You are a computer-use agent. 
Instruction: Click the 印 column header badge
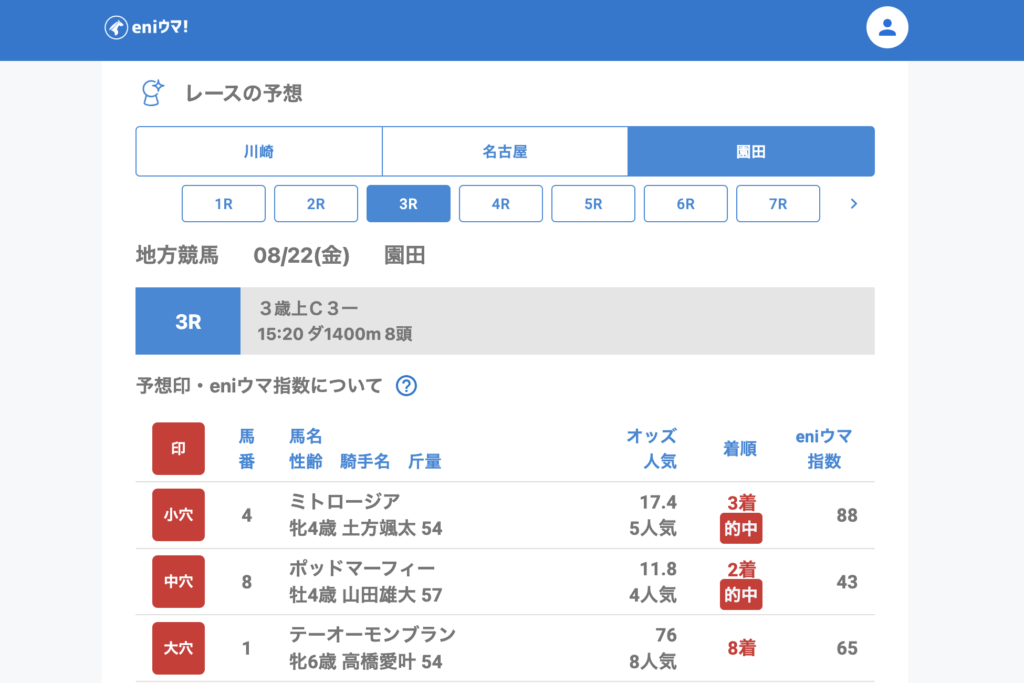click(x=178, y=449)
